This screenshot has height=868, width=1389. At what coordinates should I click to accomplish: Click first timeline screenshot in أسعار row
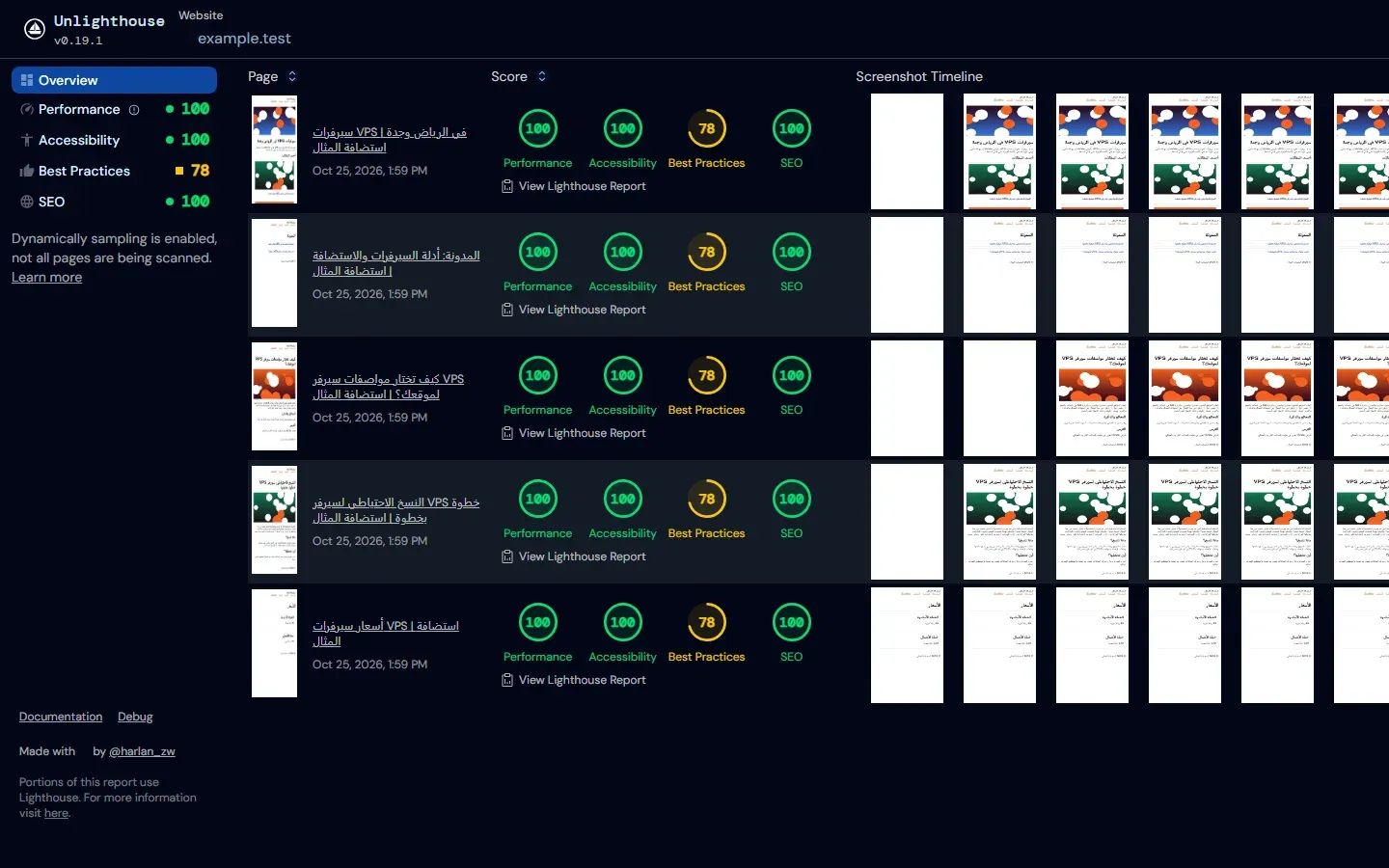pyautogui.click(x=907, y=645)
